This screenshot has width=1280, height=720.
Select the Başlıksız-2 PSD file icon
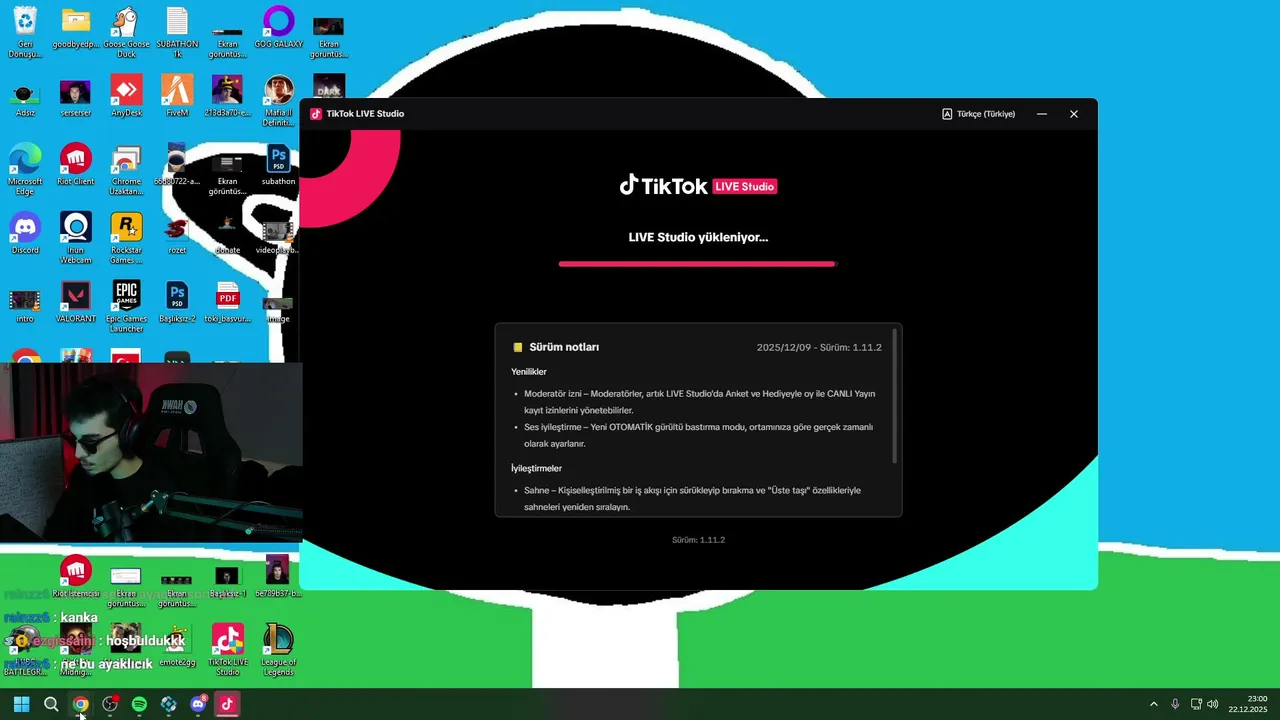(x=177, y=302)
